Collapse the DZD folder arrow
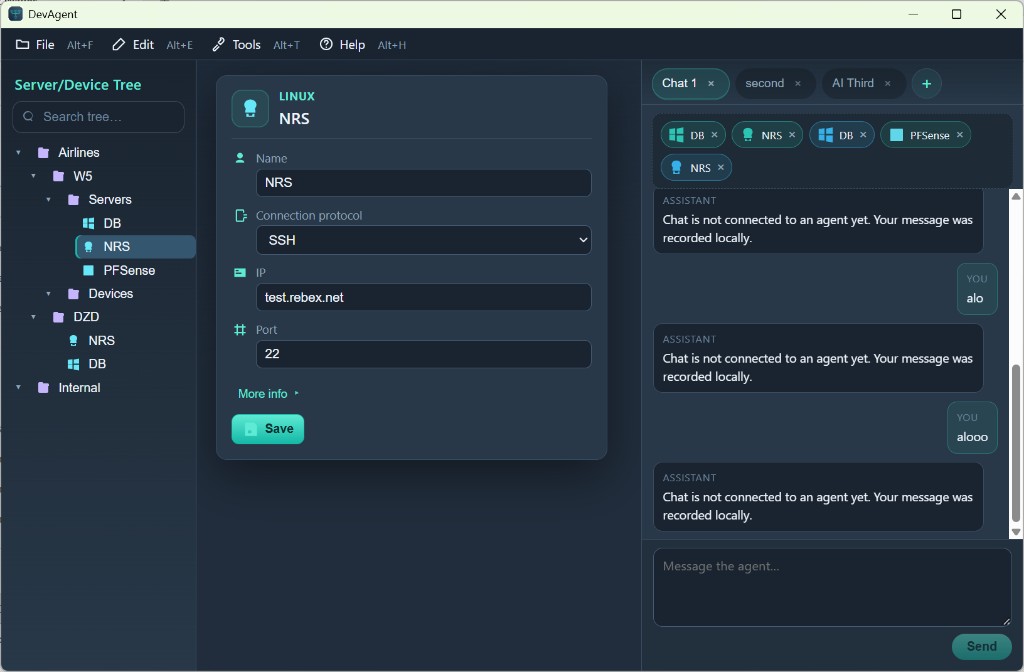This screenshot has height=672, width=1024. [x=33, y=317]
